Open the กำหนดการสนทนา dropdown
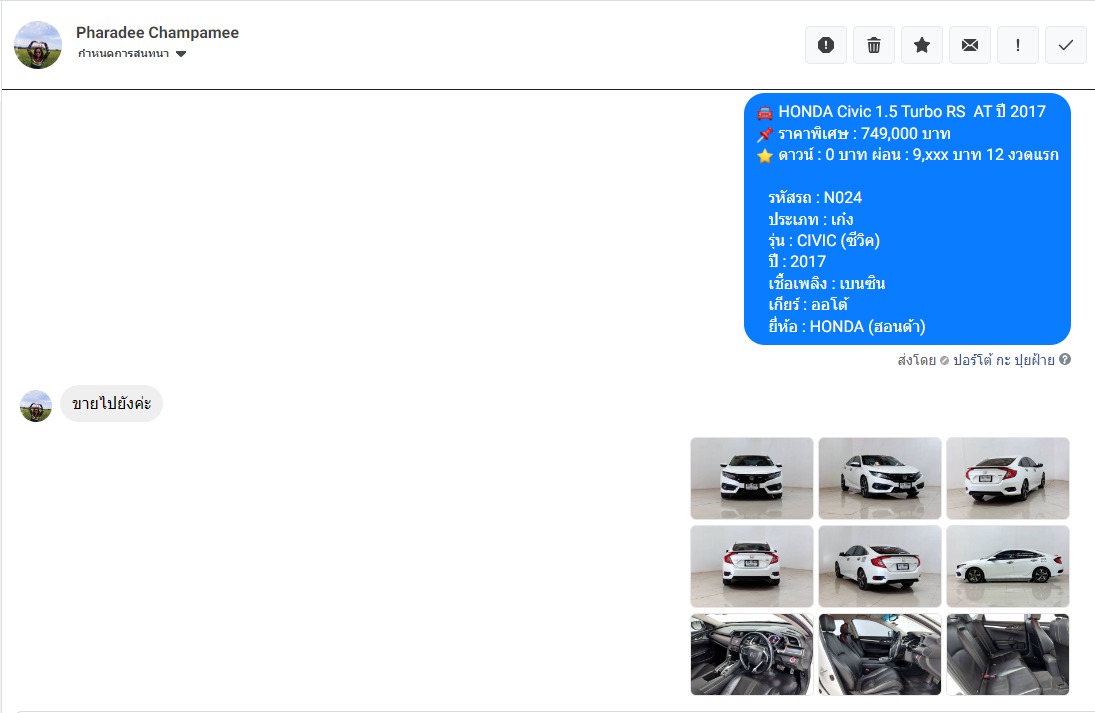1095x713 pixels. 132,54
